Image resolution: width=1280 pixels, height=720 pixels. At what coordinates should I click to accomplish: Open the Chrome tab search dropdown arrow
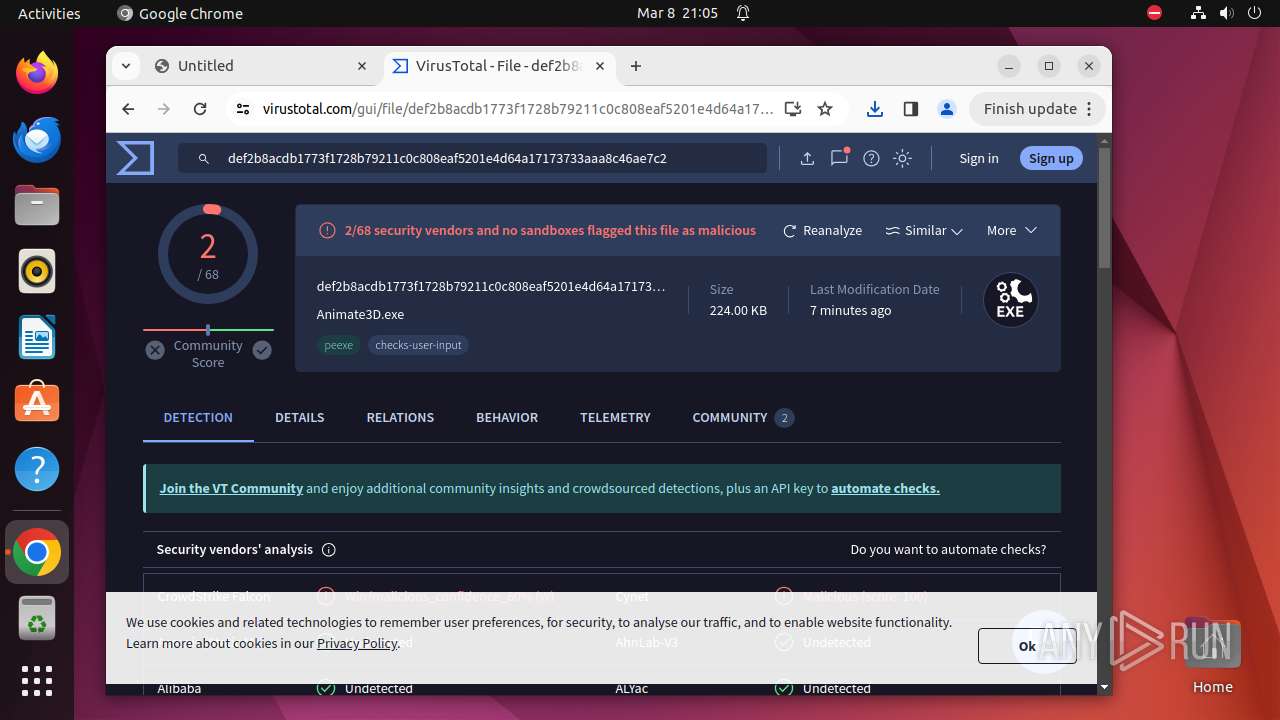tap(125, 66)
